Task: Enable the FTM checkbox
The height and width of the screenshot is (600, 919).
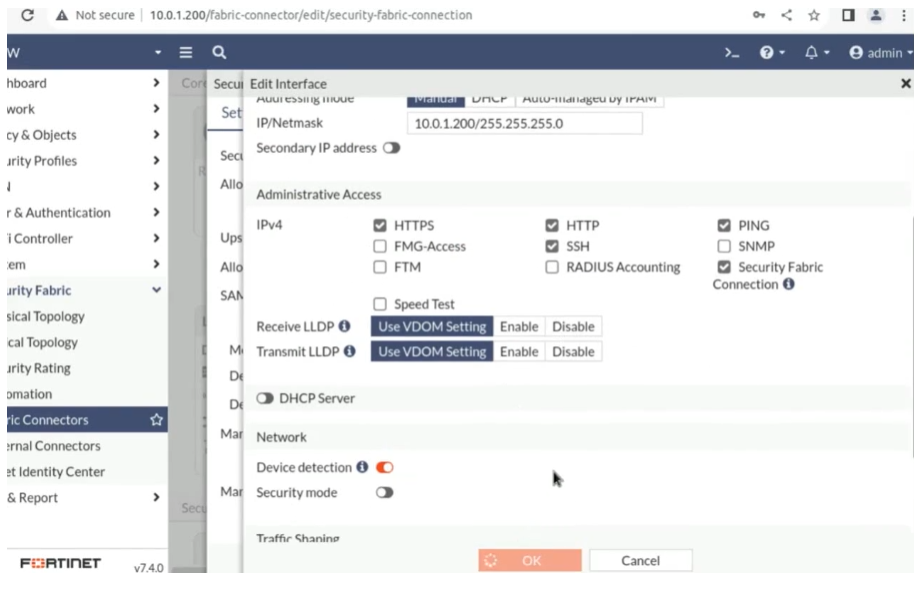Action: 380,267
